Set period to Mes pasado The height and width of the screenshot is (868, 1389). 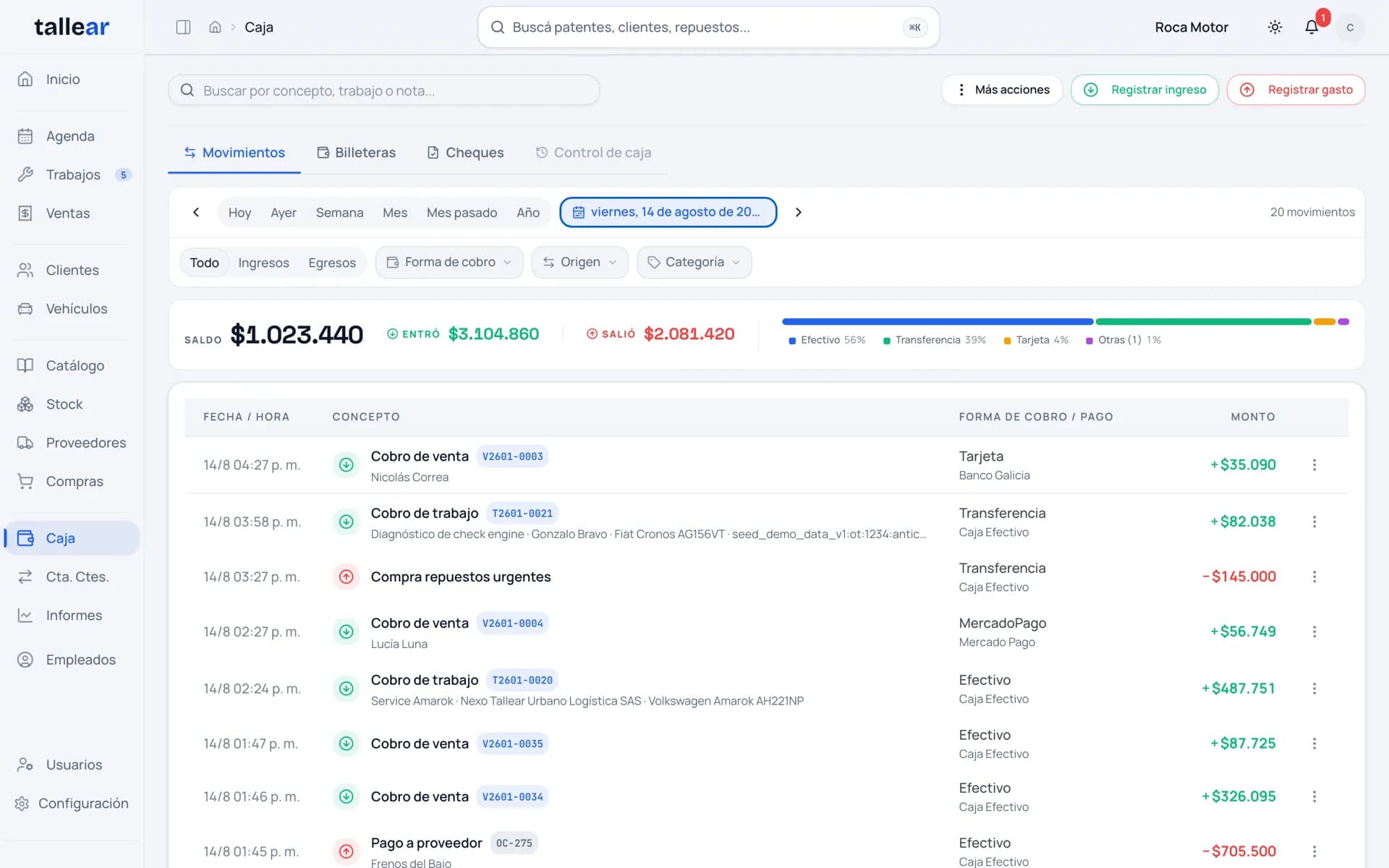[x=462, y=213]
